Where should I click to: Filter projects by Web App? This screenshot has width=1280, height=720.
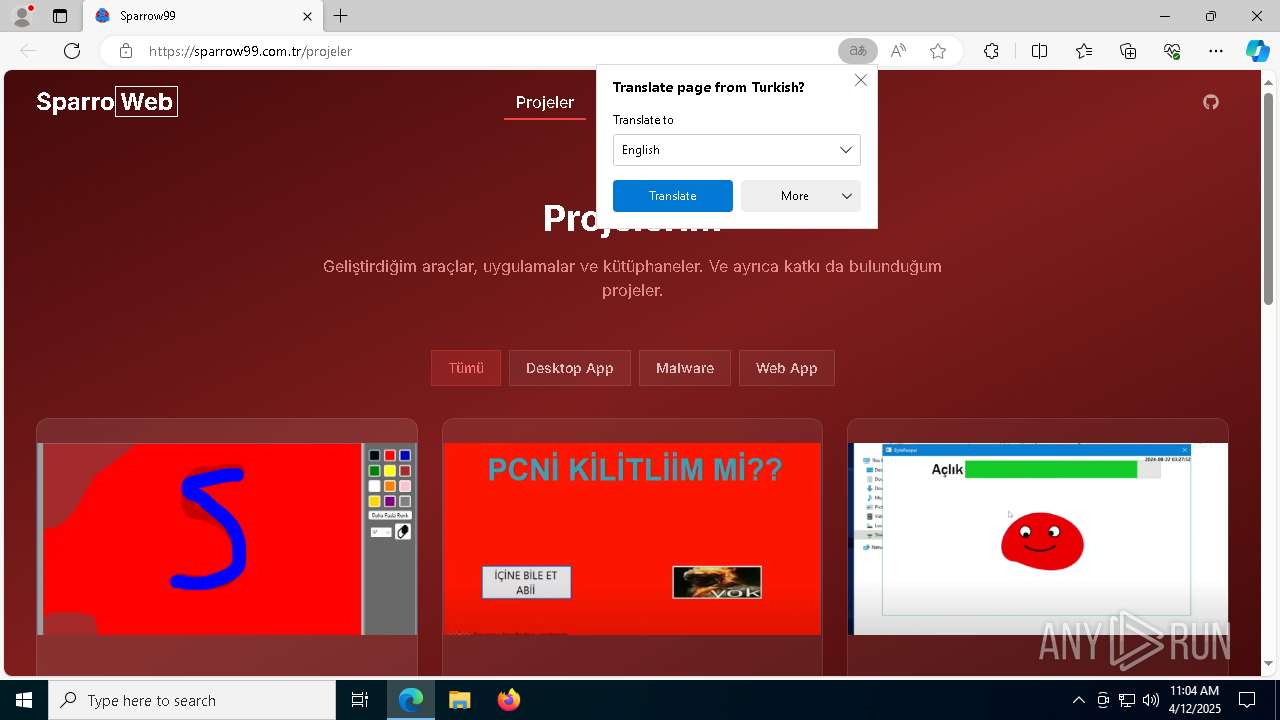click(x=787, y=368)
